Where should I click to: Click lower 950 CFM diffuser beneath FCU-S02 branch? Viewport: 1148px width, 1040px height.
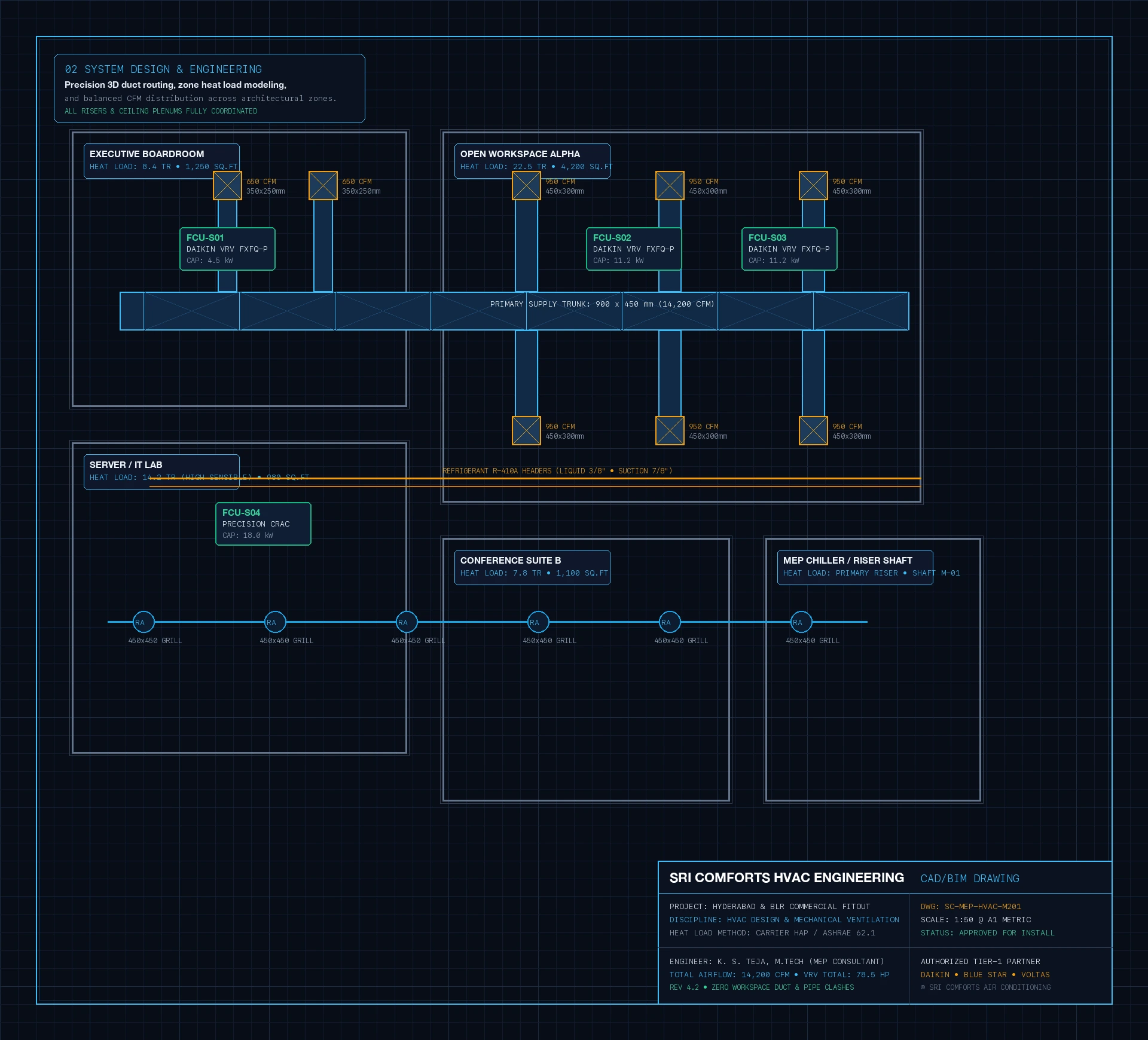coord(670,430)
